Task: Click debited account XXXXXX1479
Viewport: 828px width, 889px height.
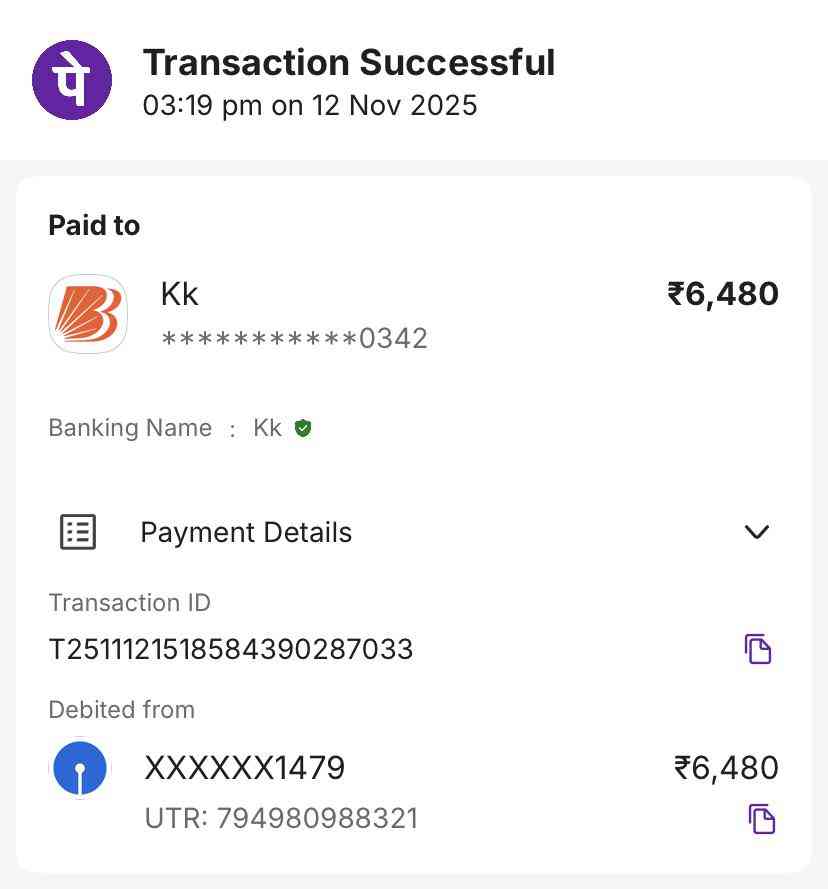Action: 245,768
